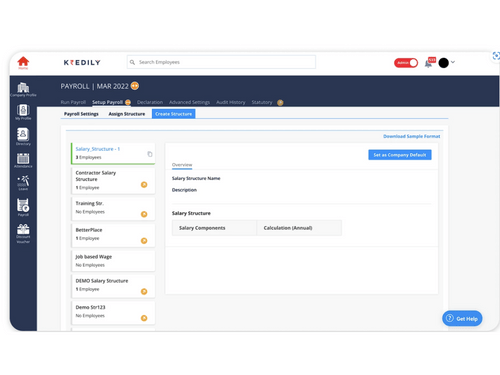Viewport: 500px width, 375px height.
Task: Click the Calculation (Annual) column header
Action: tap(299, 228)
